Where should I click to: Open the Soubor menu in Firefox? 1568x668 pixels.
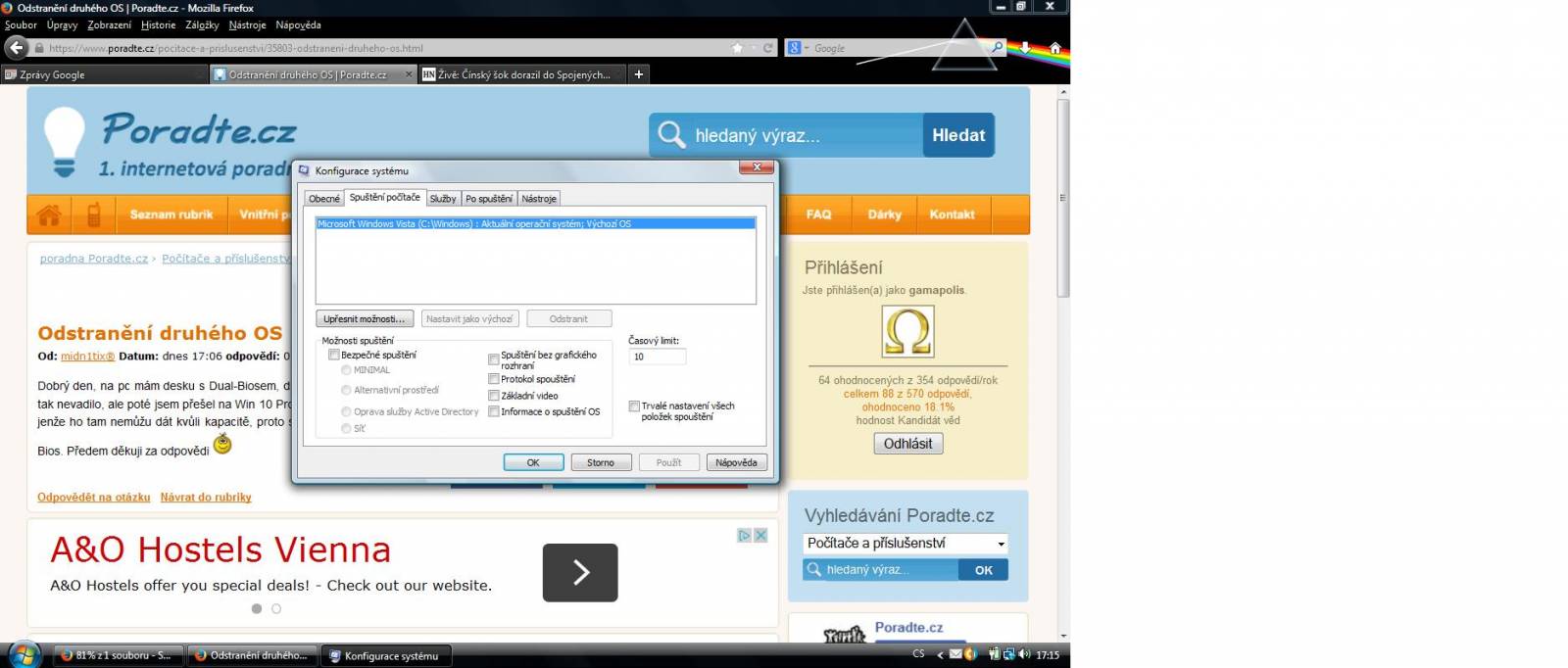click(x=21, y=25)
